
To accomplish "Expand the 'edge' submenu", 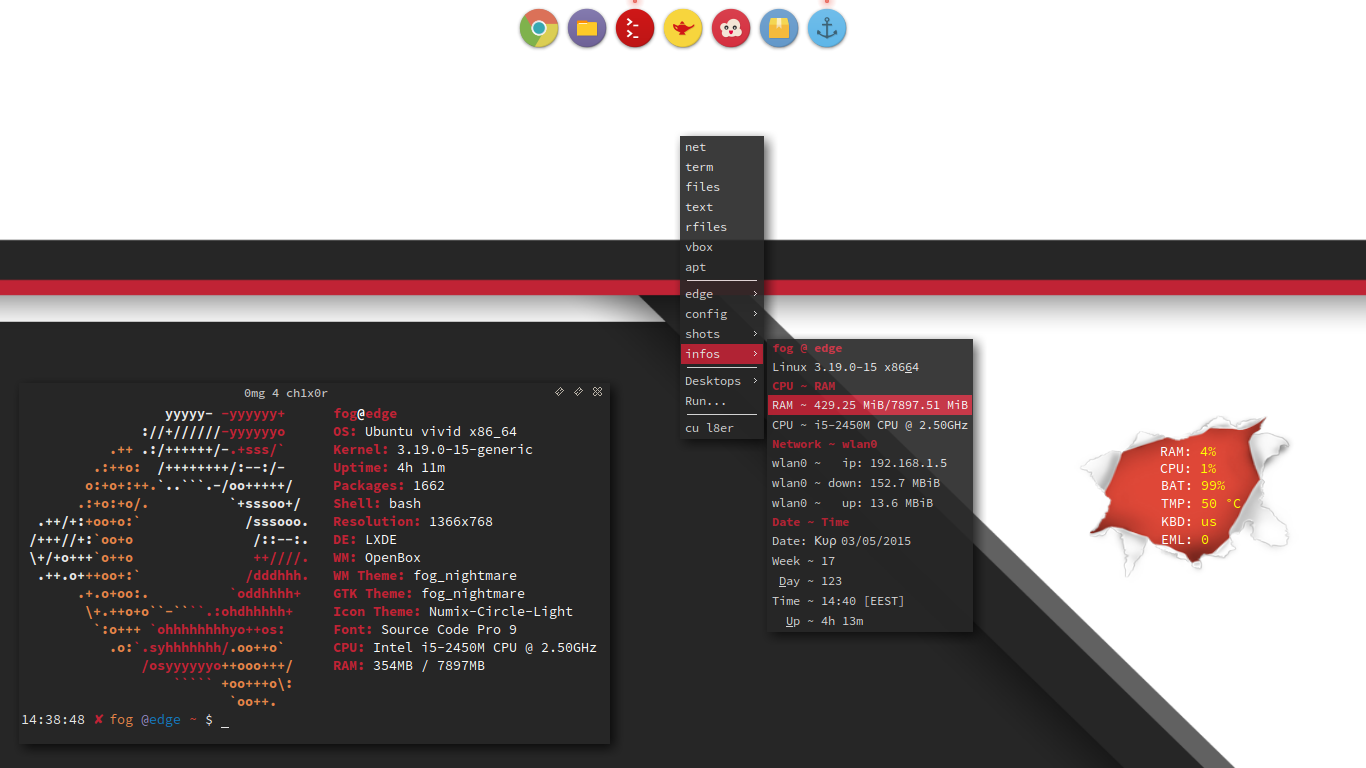I will click(x=722, y=294).
